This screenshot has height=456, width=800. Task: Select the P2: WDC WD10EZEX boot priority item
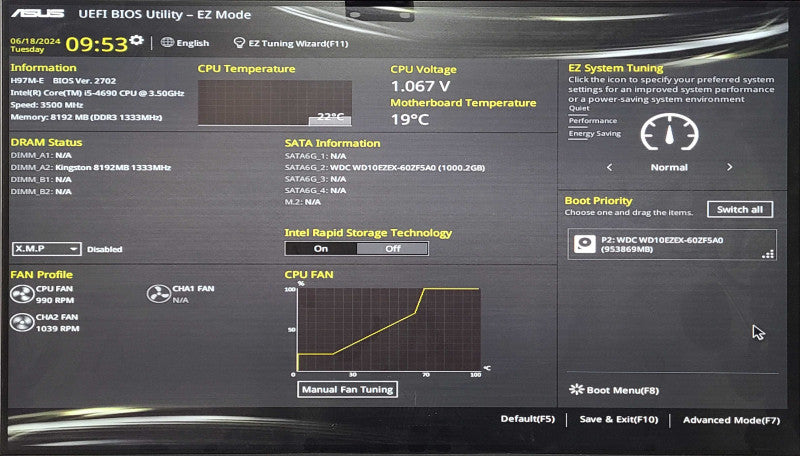(672, 244)
